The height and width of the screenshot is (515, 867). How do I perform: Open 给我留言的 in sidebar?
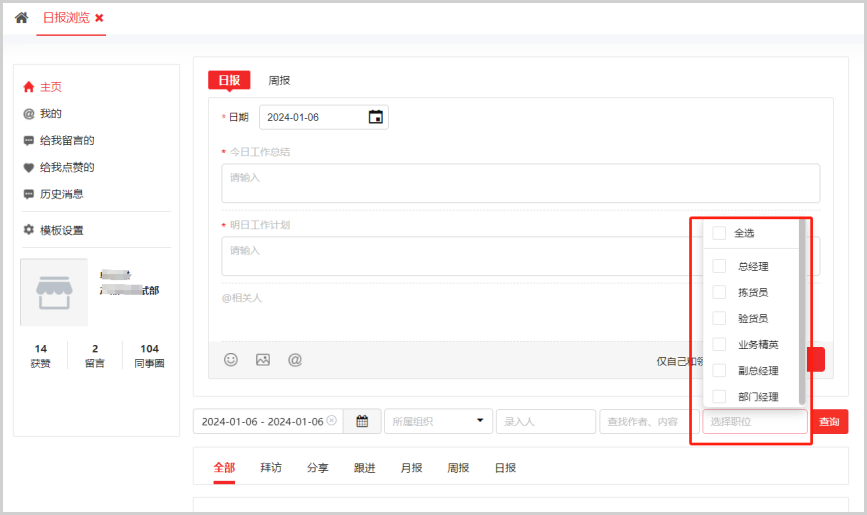(66, 141)
